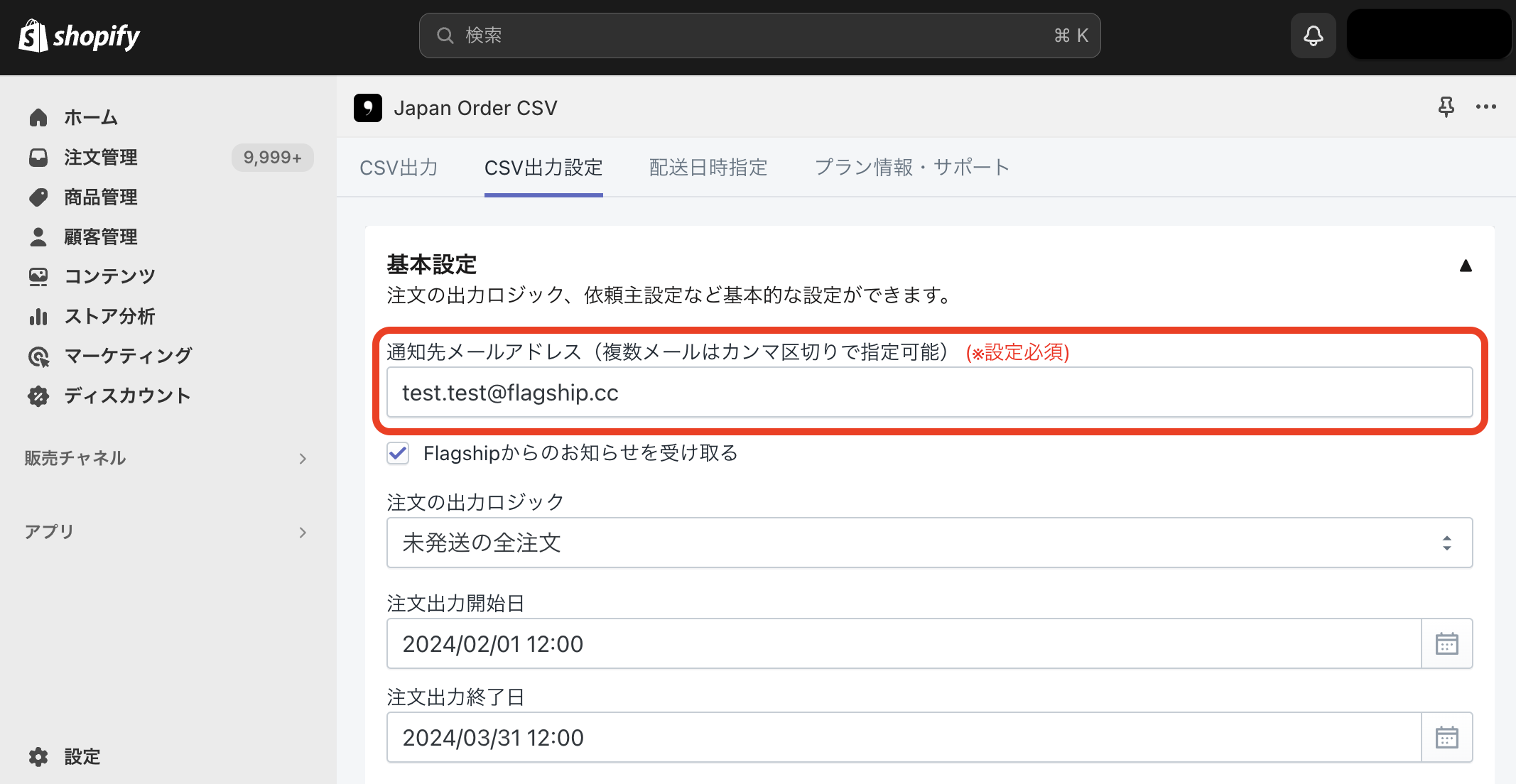Click the 検索 search bar
This screenshot has width=1516, height=784.
[759, 36]
